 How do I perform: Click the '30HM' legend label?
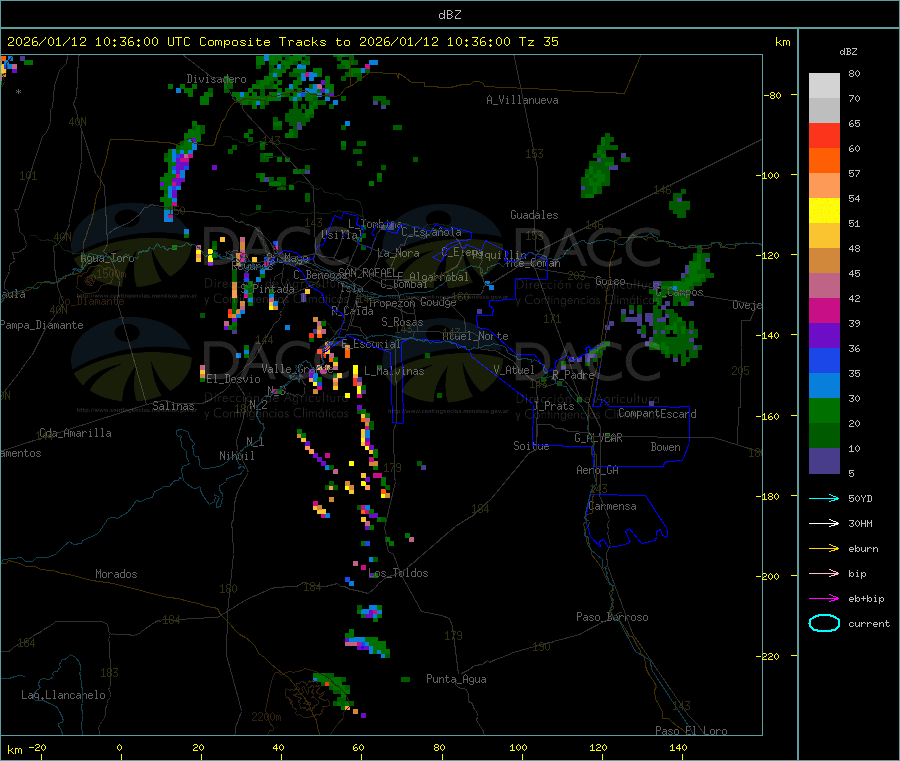click(860, 523)
